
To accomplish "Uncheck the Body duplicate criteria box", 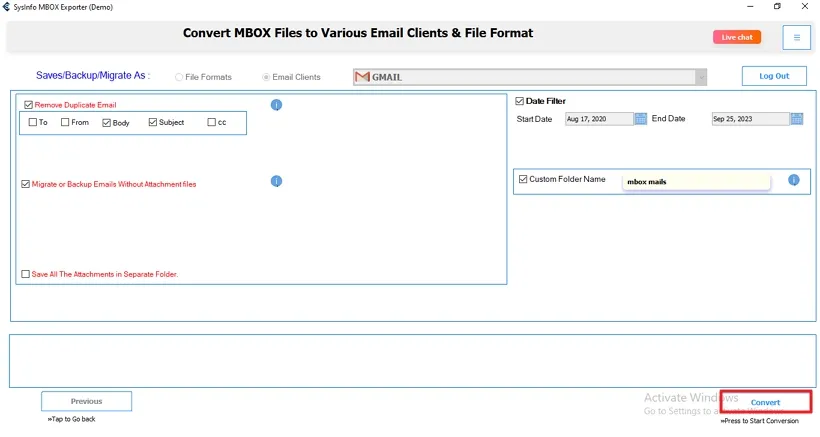I will point(106,123).
